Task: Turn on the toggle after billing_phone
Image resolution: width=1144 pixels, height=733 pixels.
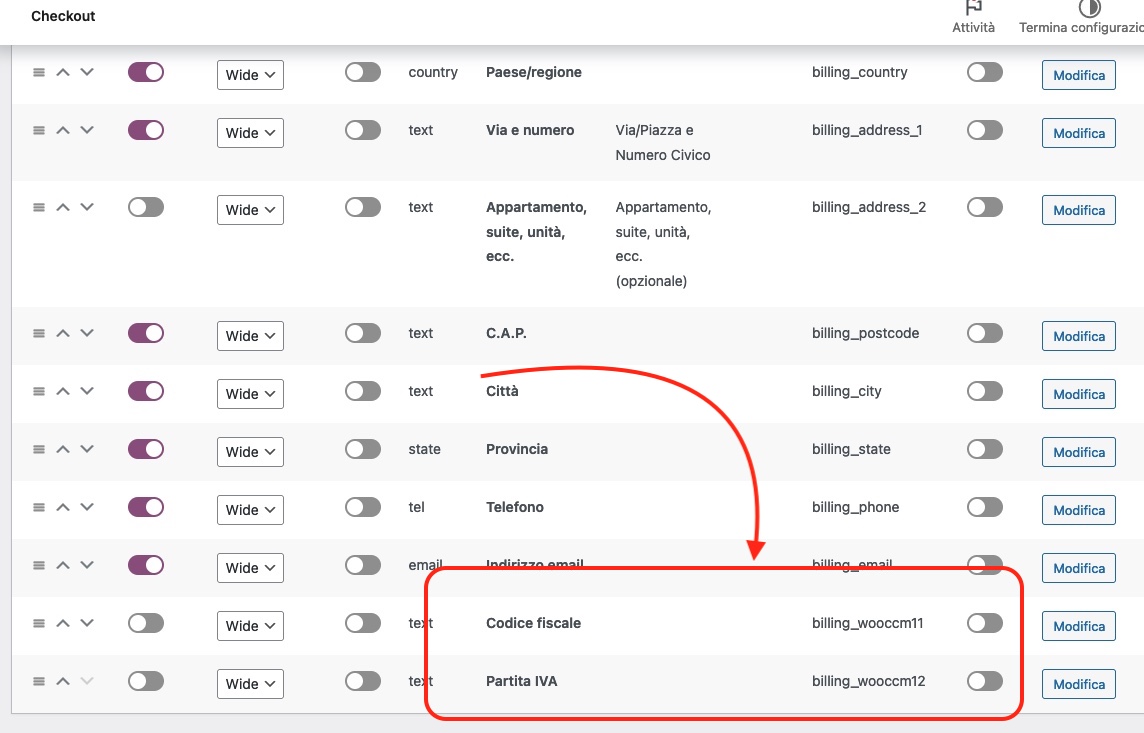Action: click(985, 508)
